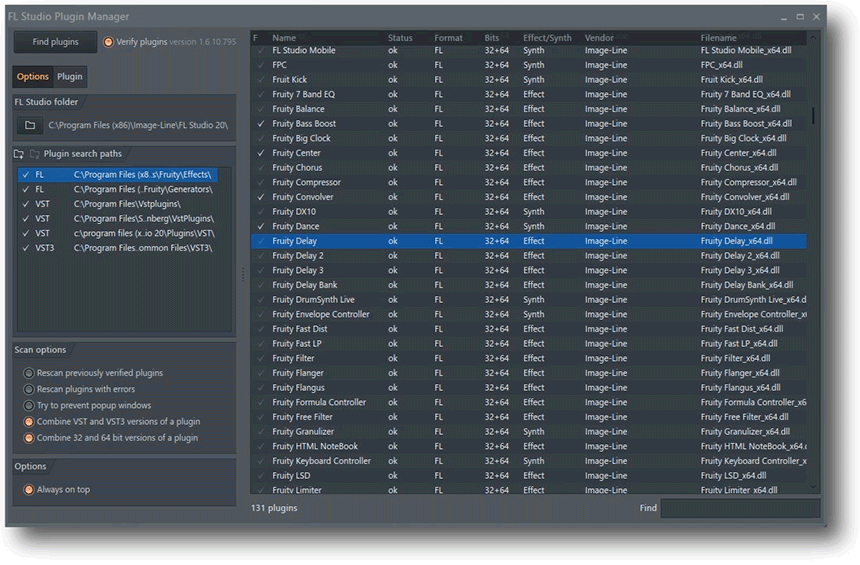The height and width of the screenshot is (565, 860).
Task: Sort by the Format column header
Action: tap(448, 38)
